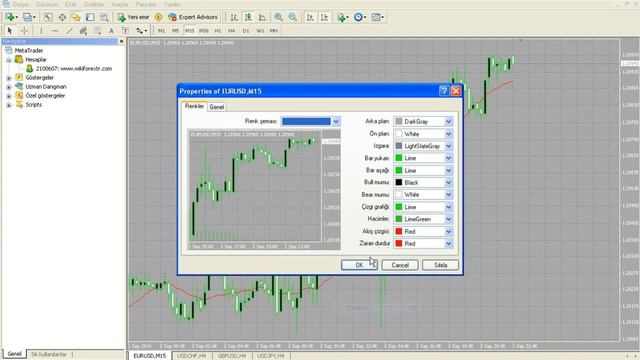Zoom in on the chart

coord(278,17)
